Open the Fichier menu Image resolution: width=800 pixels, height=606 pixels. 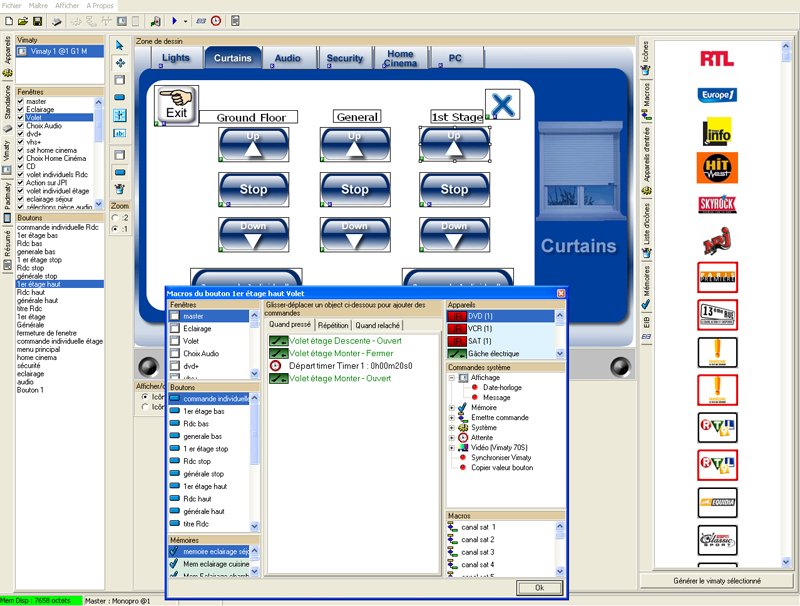point(13,5)
